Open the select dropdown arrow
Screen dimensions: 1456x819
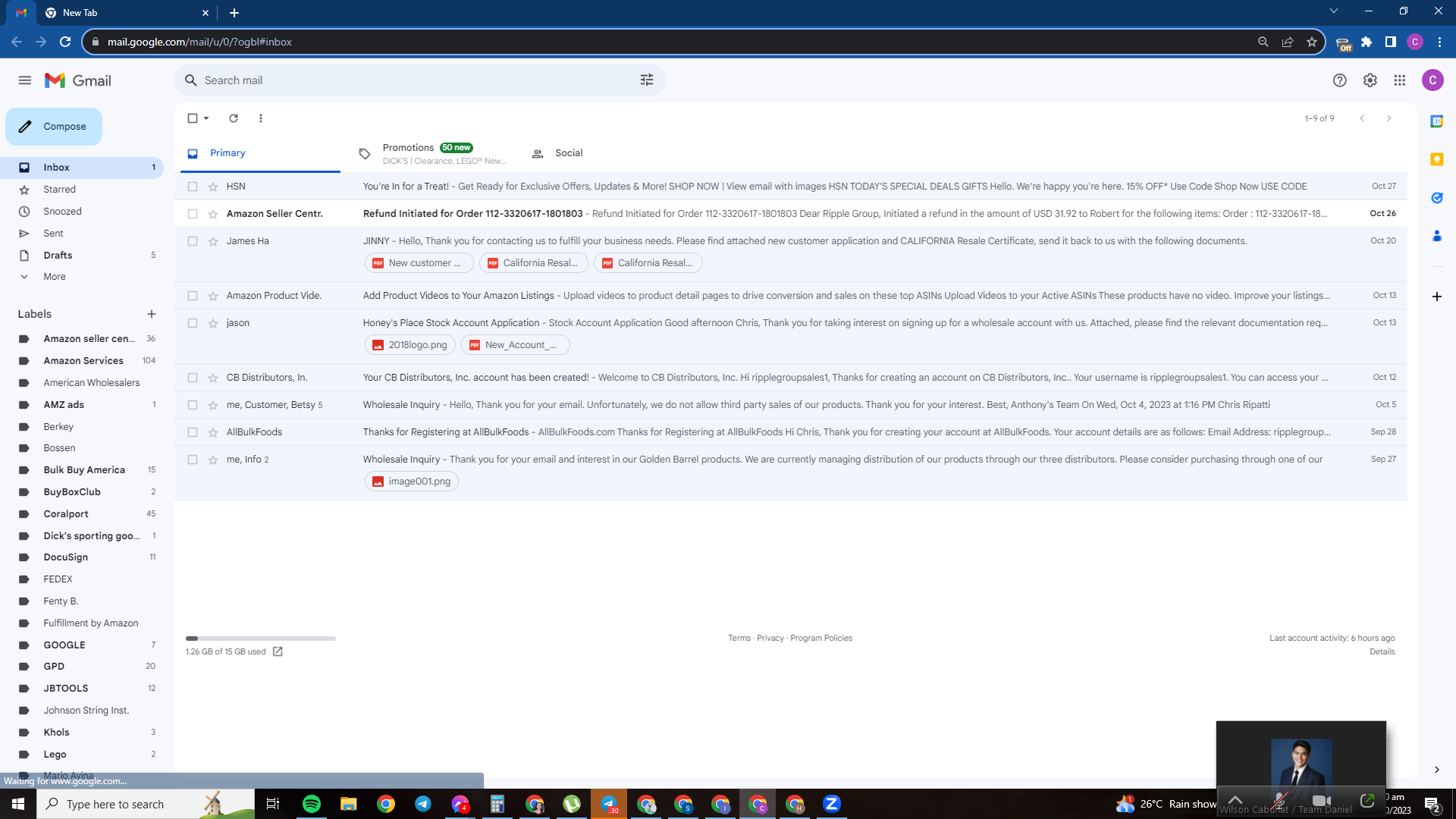click(x=206, y=118)
